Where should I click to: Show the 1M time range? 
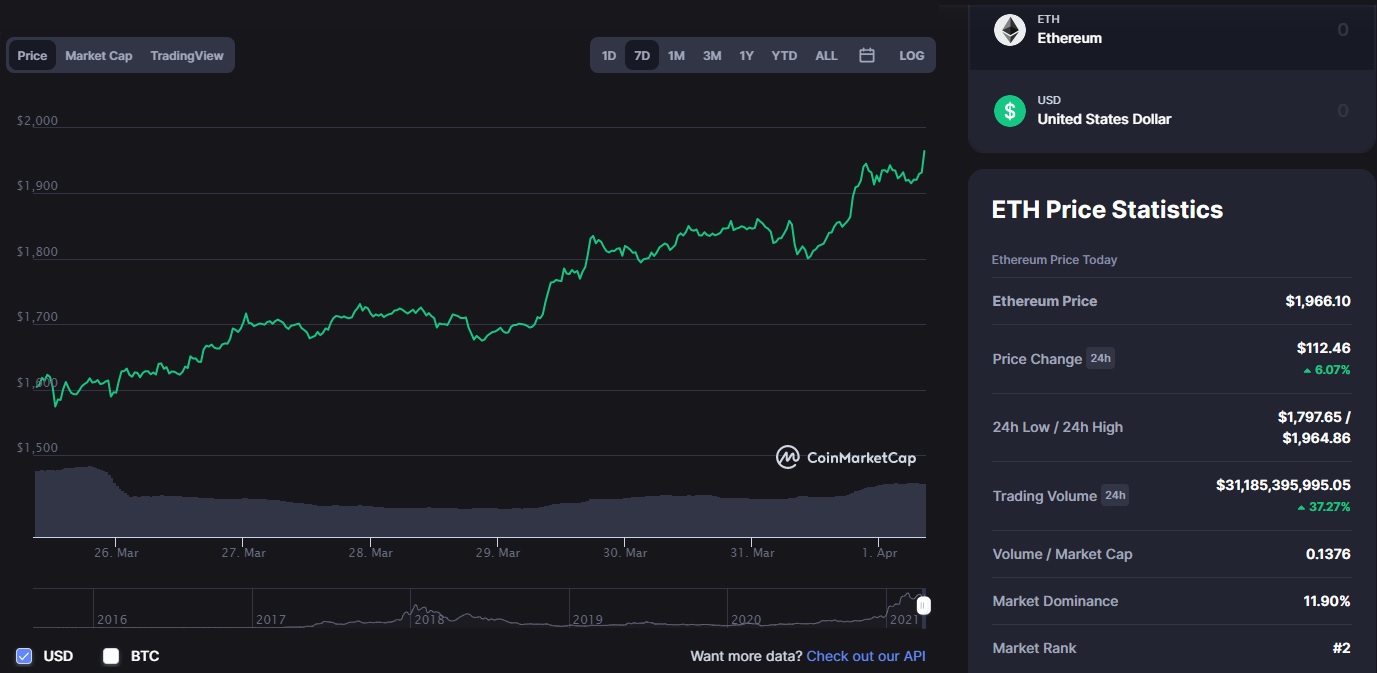pos(676,56)
